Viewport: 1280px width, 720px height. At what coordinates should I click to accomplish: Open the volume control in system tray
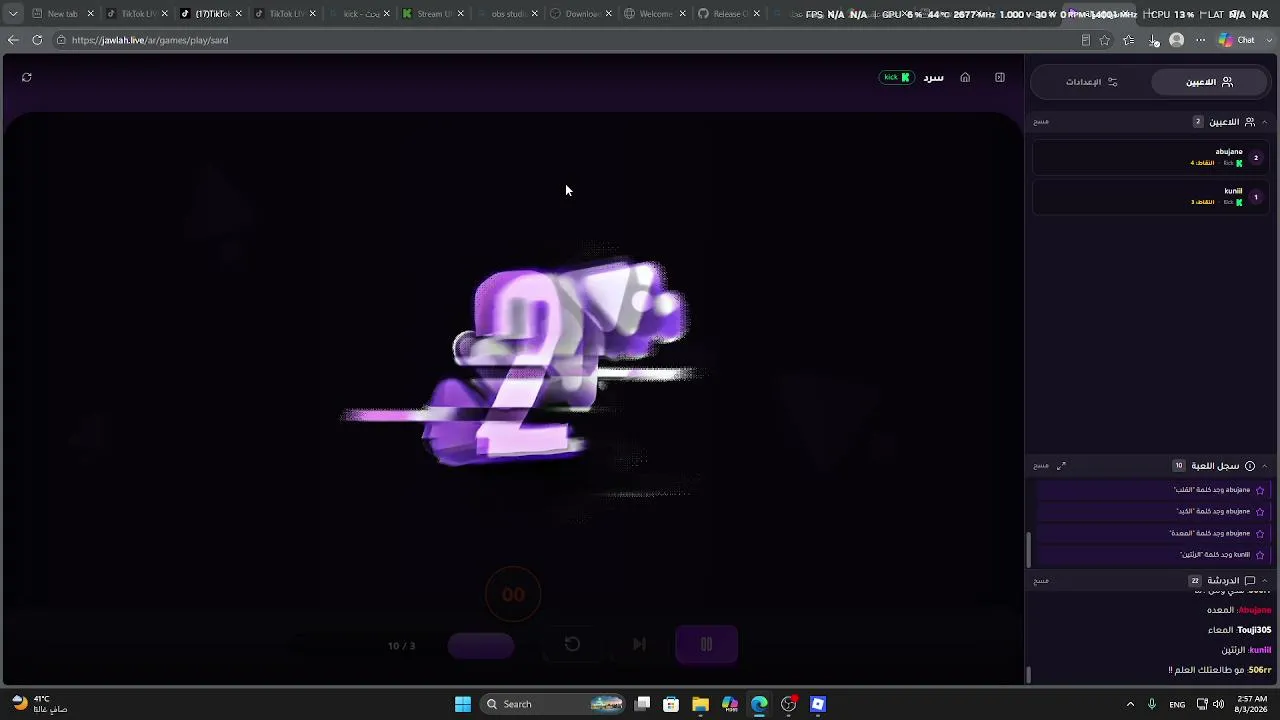coord(1218,704)
